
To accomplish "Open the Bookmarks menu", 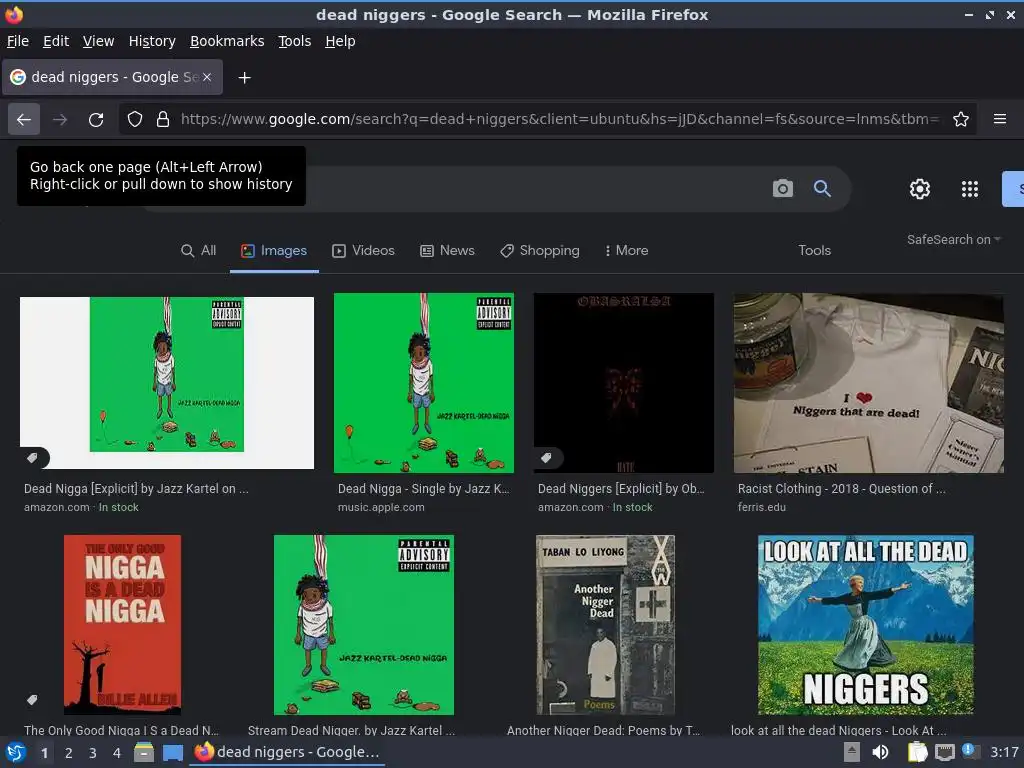I will click(227, 41).
